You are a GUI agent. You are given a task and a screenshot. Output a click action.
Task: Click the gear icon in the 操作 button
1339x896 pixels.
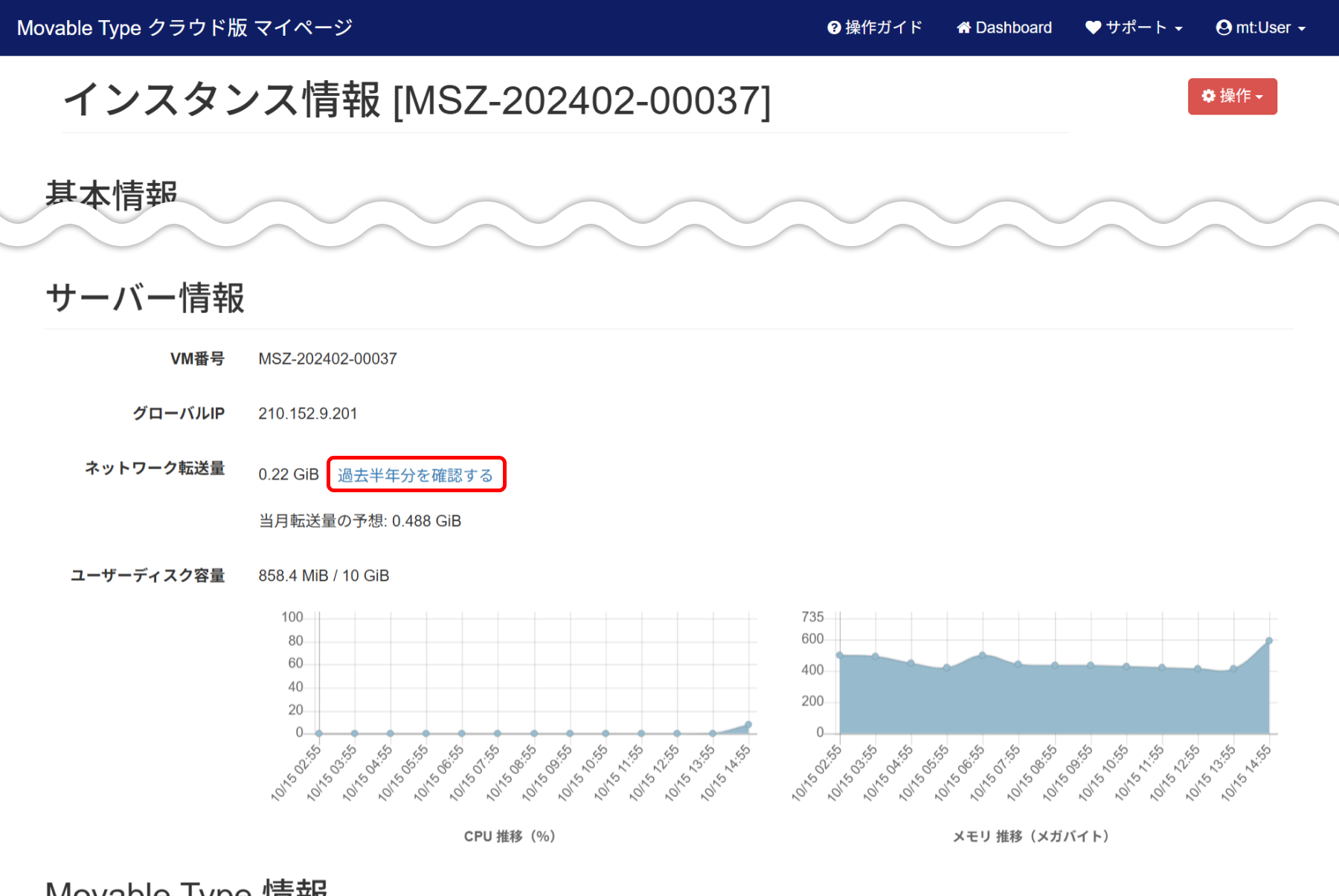(1208, 96)
